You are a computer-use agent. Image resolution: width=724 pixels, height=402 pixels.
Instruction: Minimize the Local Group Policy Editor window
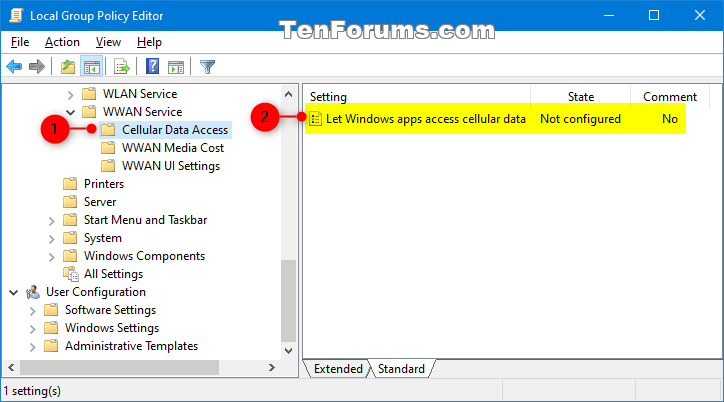609,15
